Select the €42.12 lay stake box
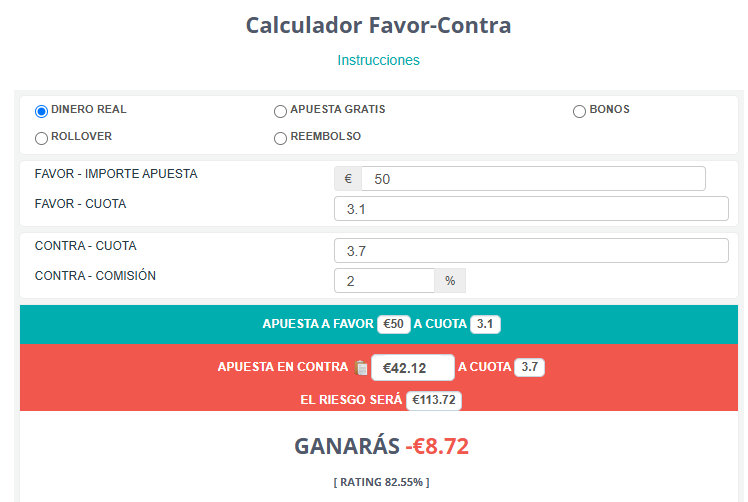 point(413,367)
